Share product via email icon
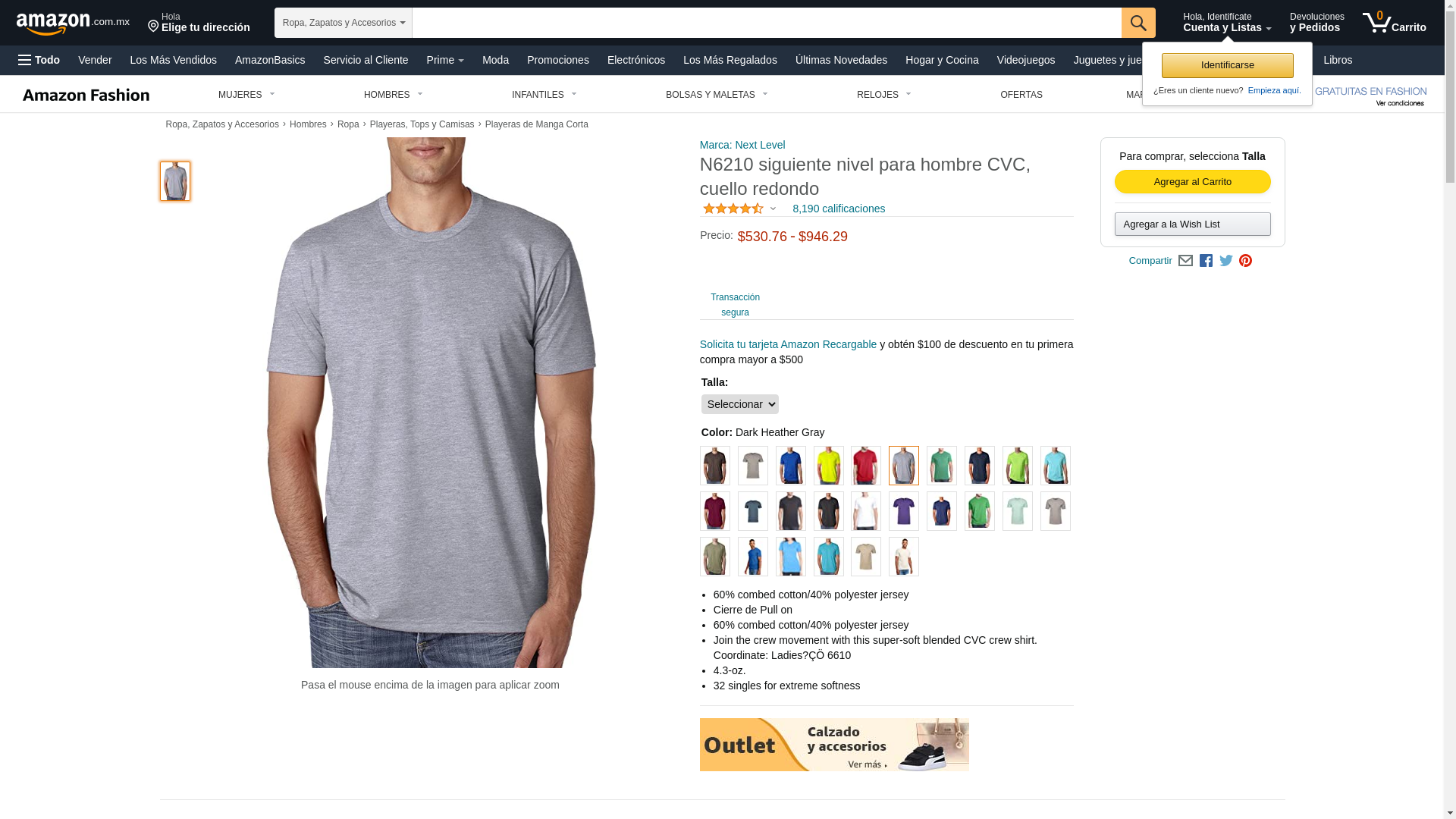The width and height of the screenshot is (1456, 819). point(1185,261)
